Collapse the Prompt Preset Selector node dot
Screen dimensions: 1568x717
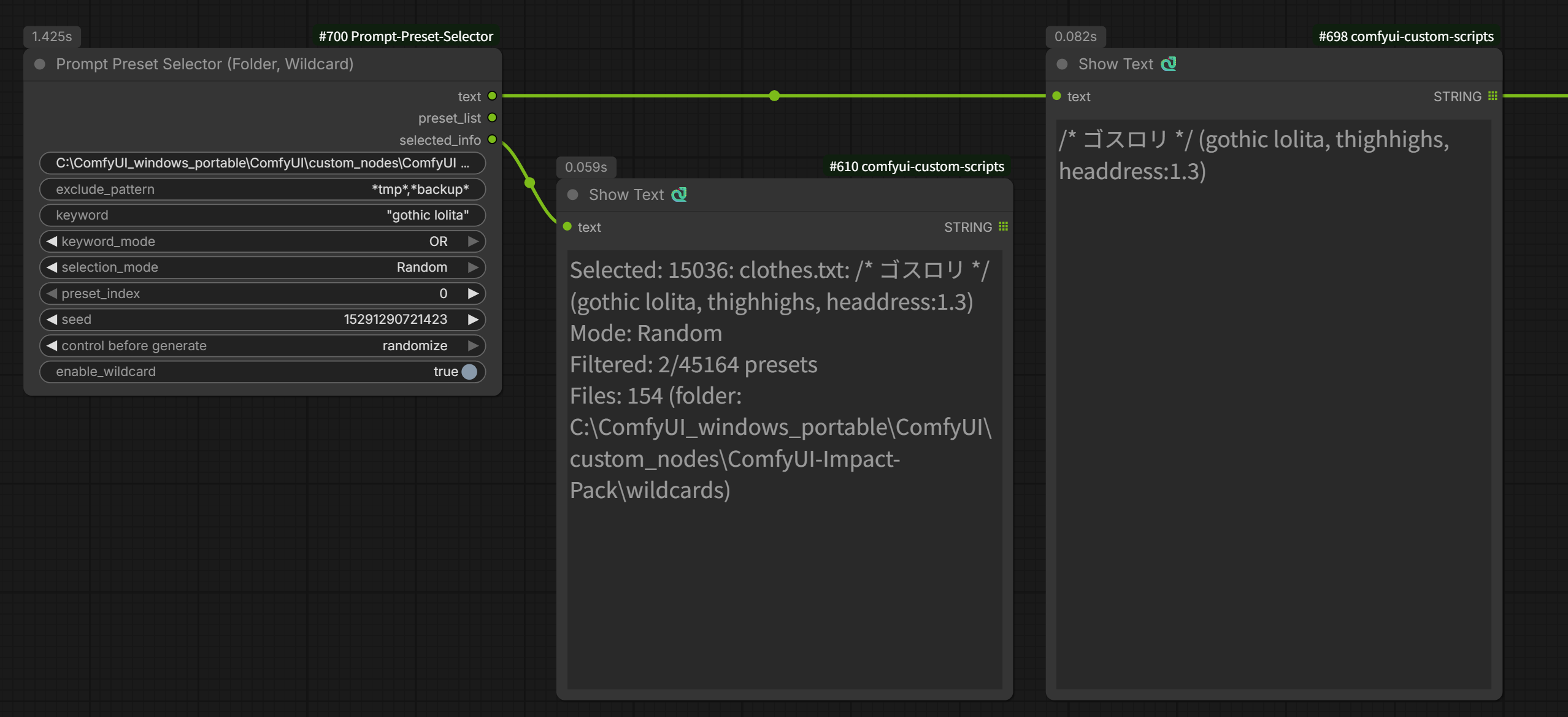point(40,64)
